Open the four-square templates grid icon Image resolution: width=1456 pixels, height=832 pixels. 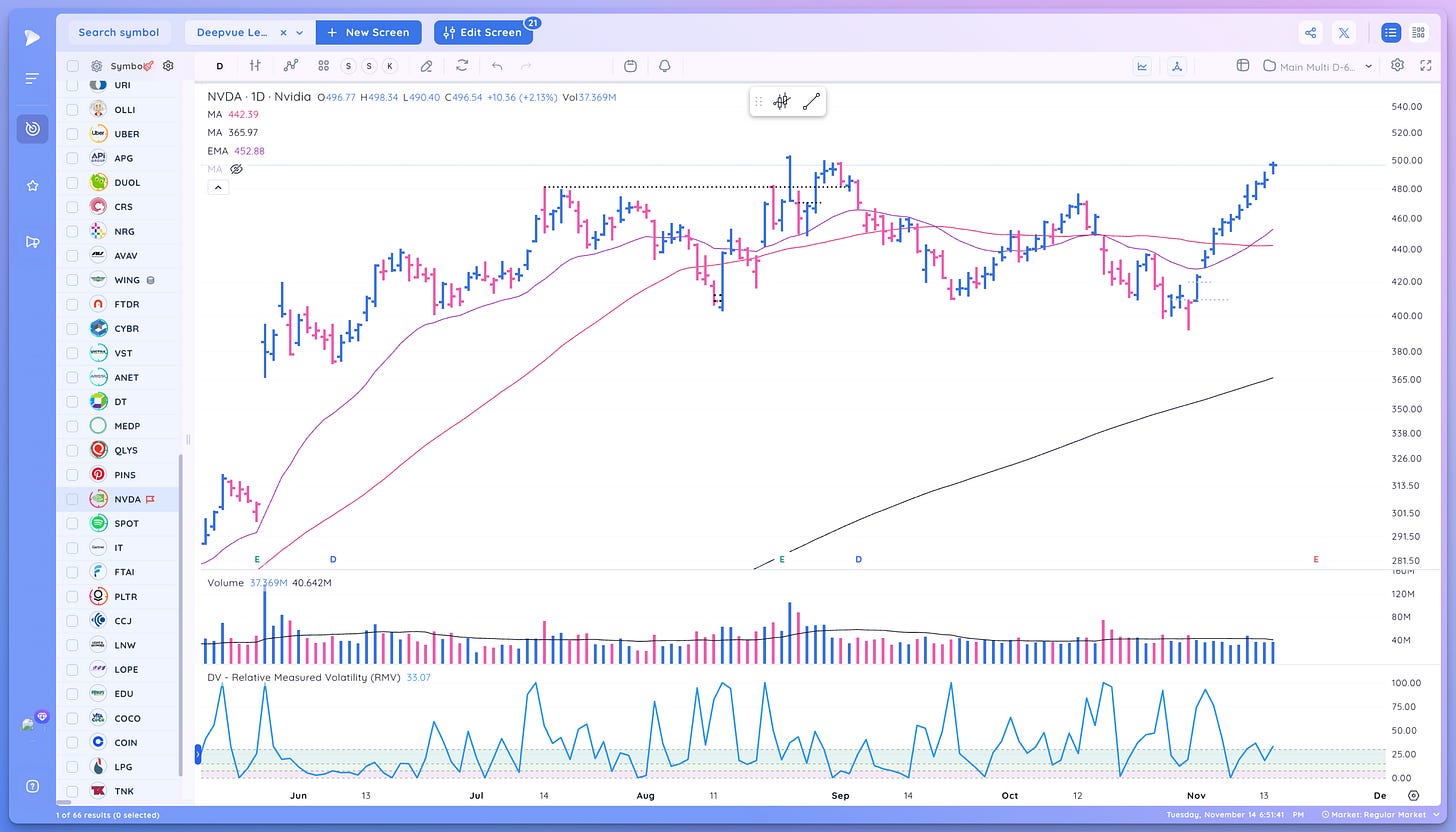(x=324, y=66)
